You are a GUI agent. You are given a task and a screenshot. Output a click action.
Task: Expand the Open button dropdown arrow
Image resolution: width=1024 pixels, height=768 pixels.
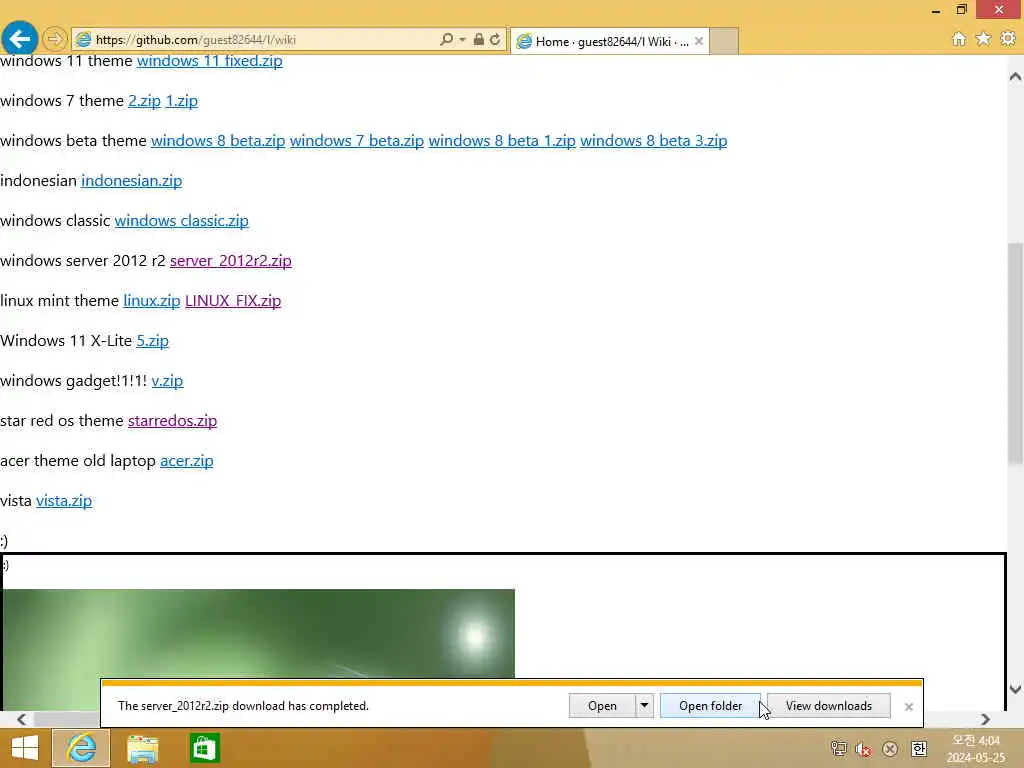644,705
